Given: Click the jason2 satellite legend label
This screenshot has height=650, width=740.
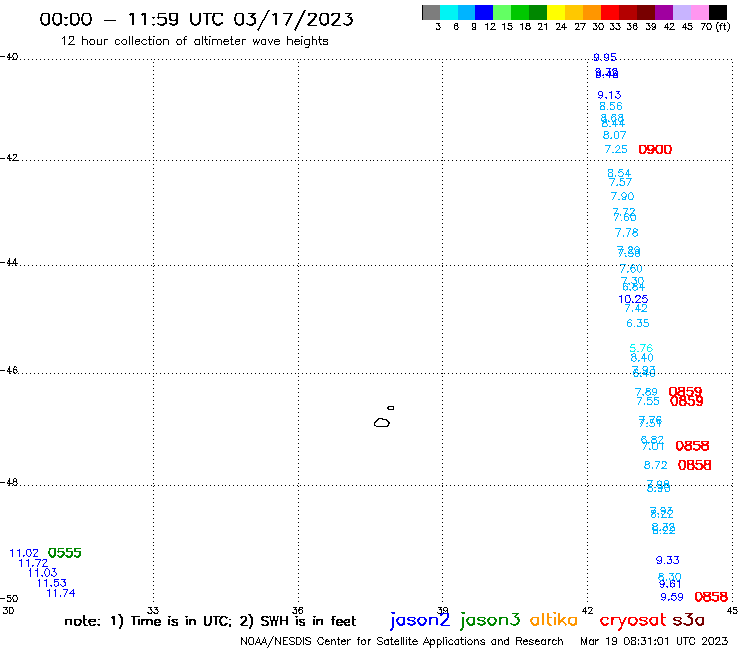Looking at the screenshot, I should click(420, 621).
